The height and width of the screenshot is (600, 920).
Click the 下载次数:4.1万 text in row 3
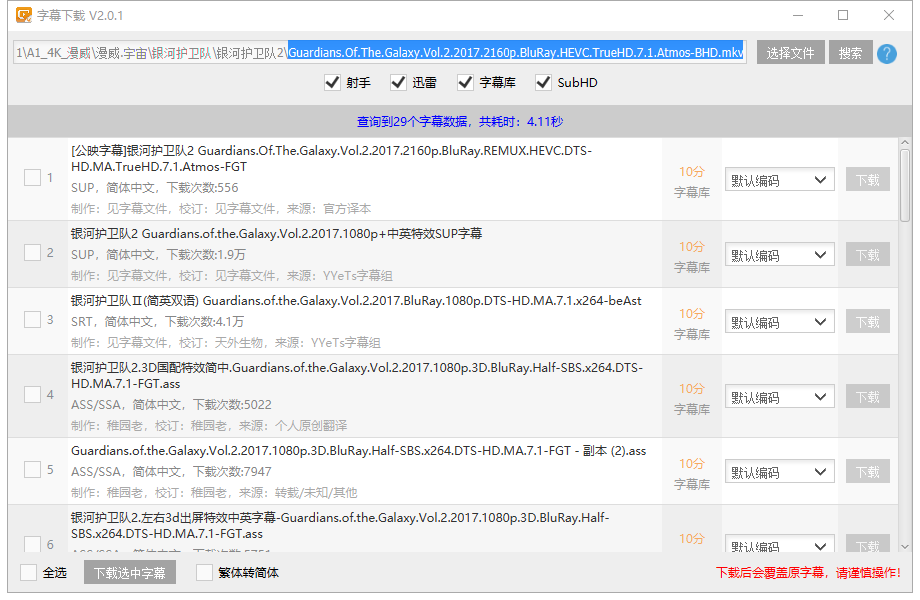[x=204, y=321]
